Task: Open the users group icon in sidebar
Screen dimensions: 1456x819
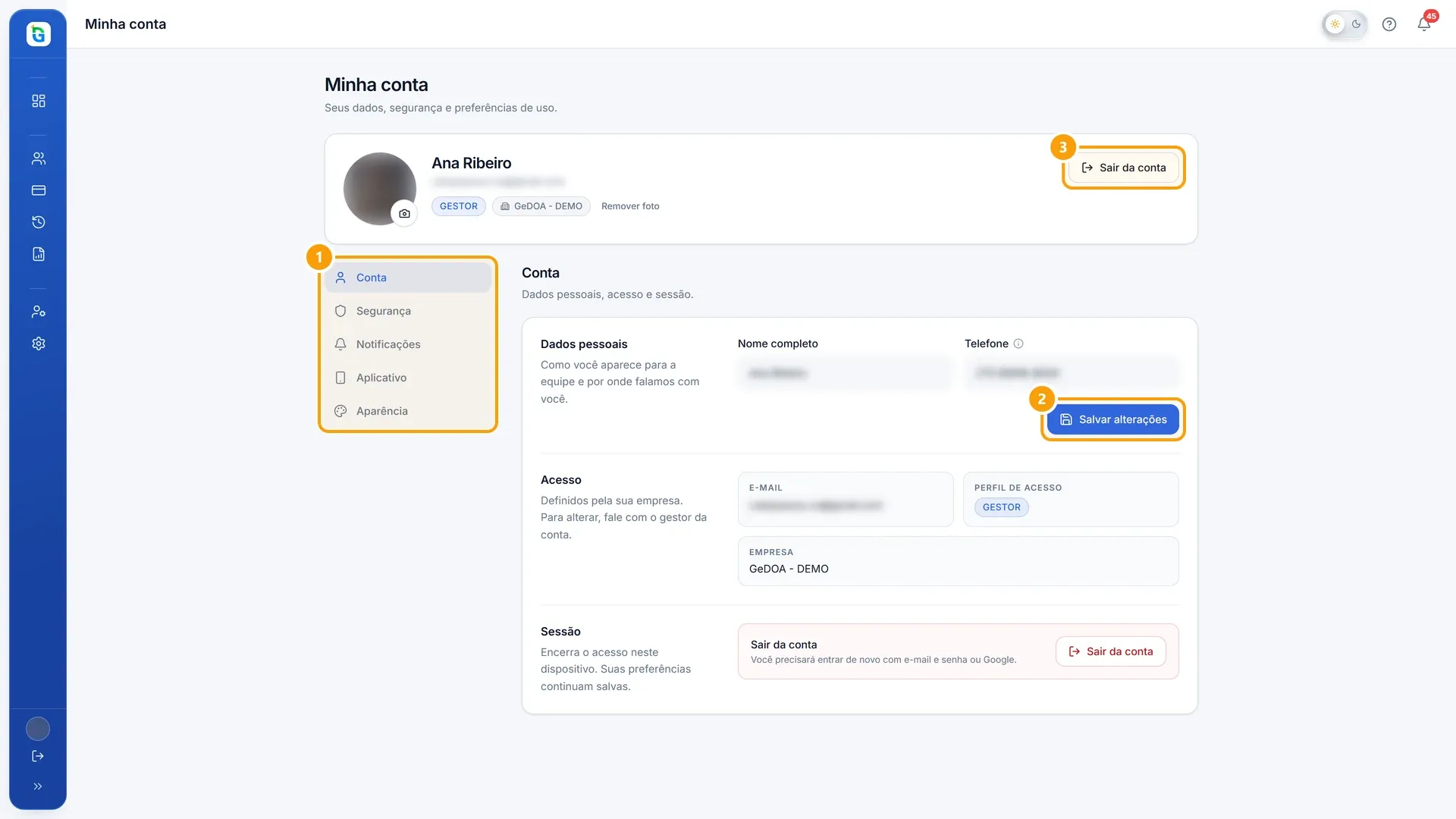Action: (39, 158)
